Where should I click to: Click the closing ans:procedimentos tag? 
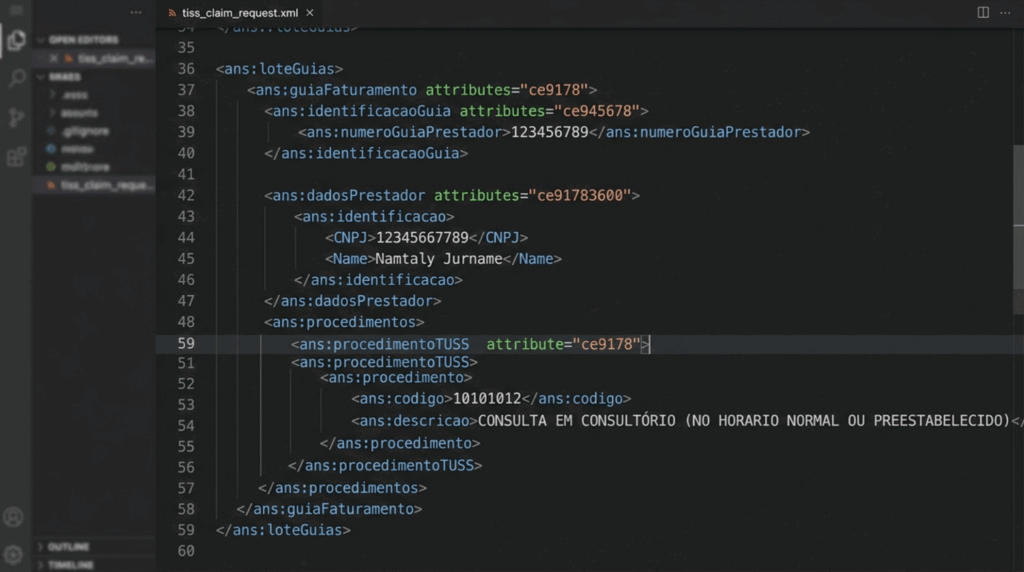point(342,488)
